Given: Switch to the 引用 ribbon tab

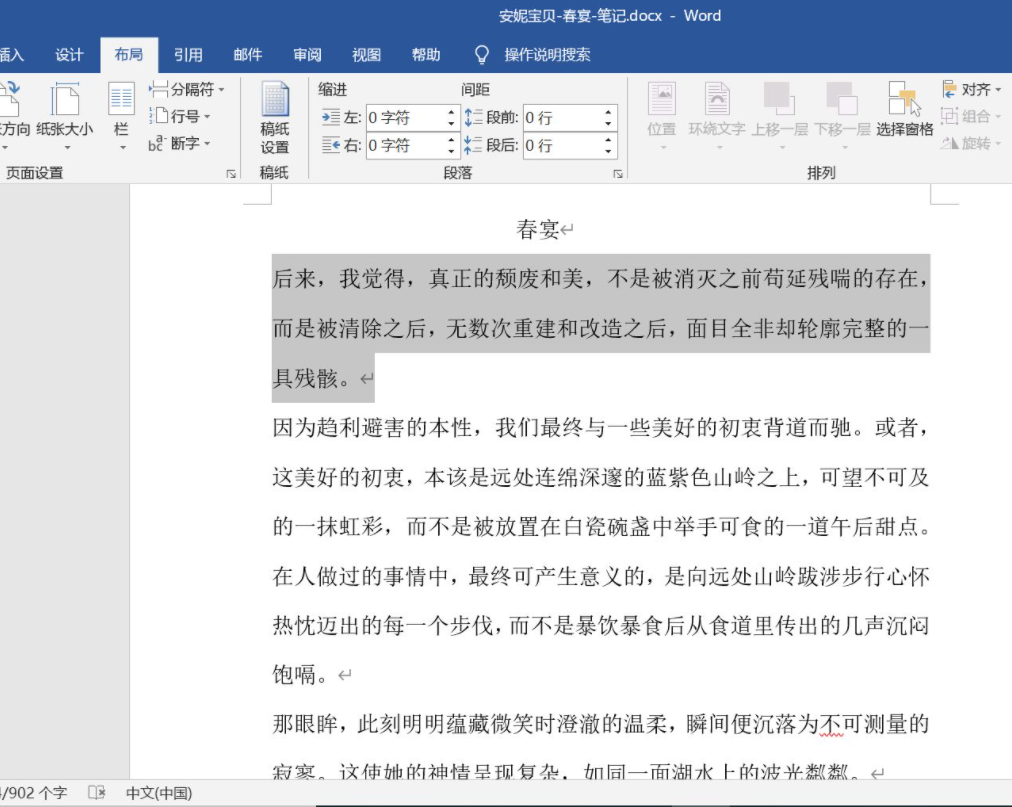Looking at the screenshot, I should tap(189, 54).
